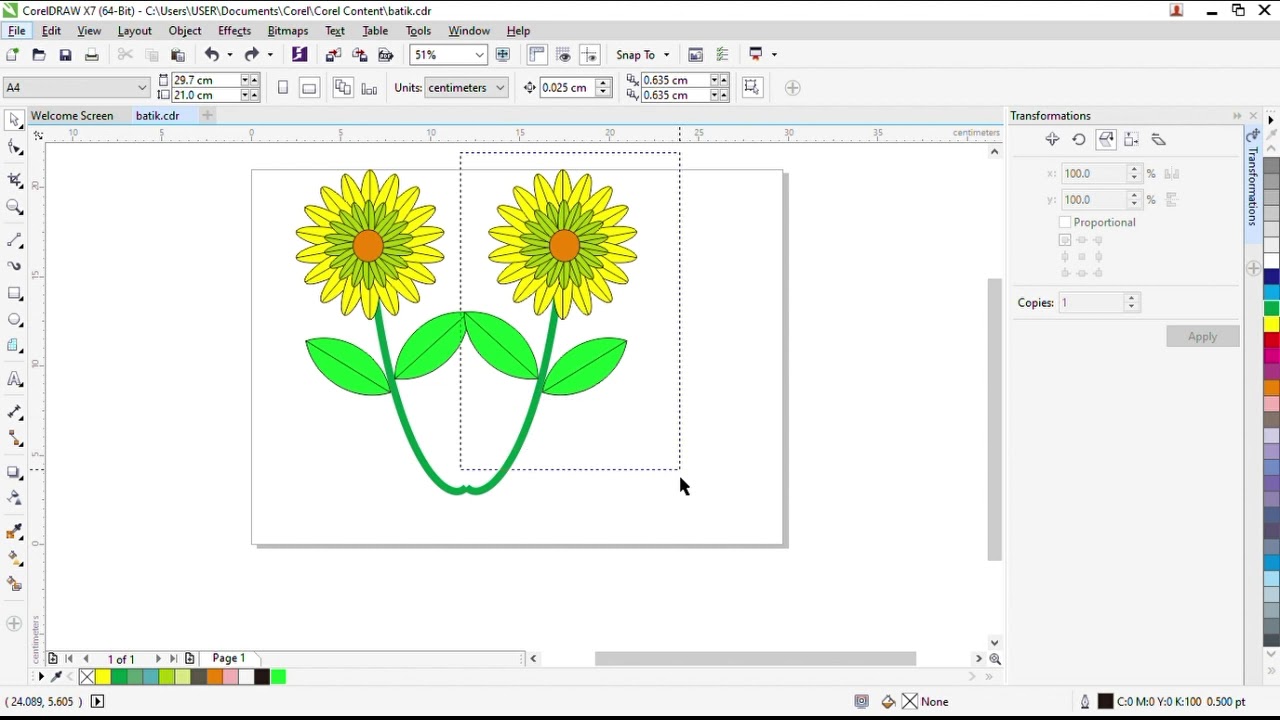Viewport: 1280px width, 720px height.
Task: Set page orientation to portrait
Action: [283, 88]
